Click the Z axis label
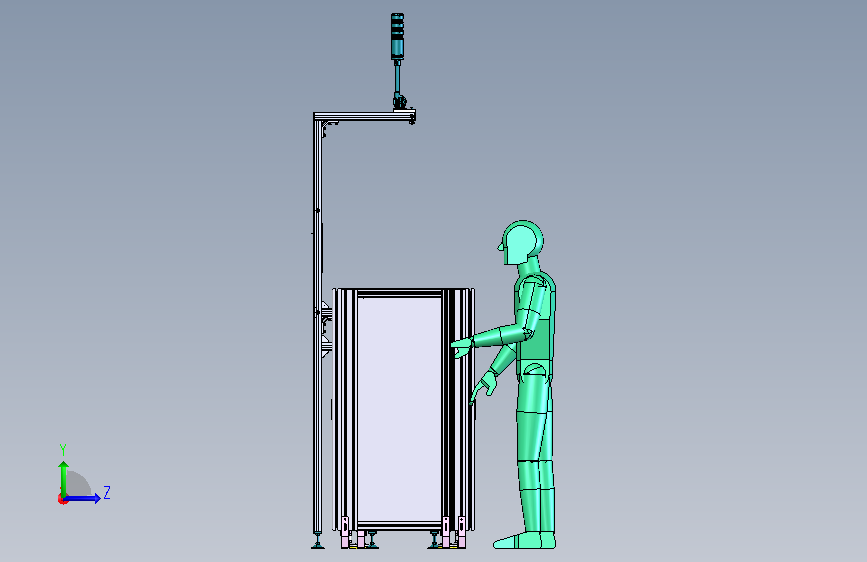This screenshot has height=562, width=867. tap(107, 492)
